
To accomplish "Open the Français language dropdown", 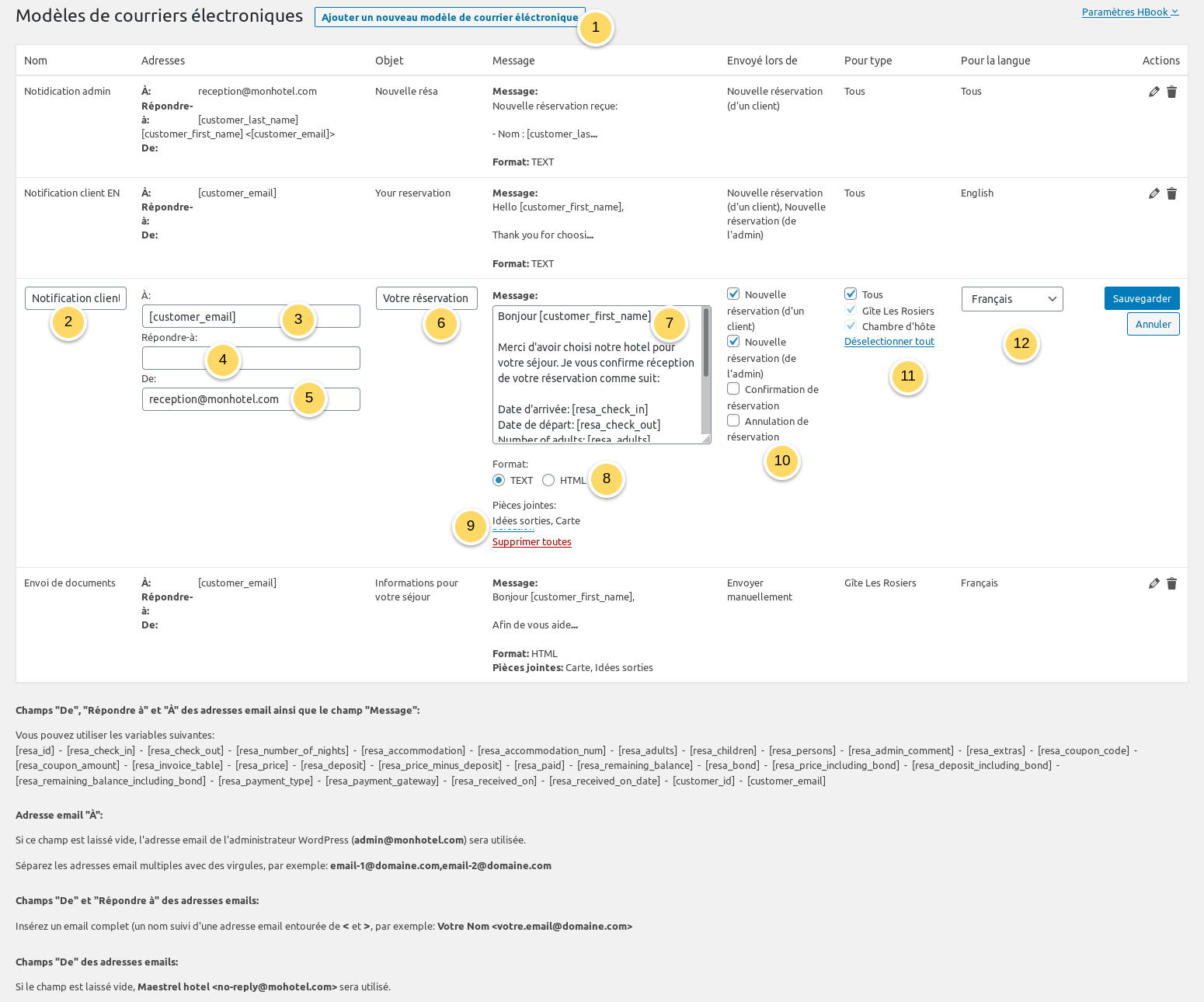I will pyautogui.click(x=1011, y=299).
